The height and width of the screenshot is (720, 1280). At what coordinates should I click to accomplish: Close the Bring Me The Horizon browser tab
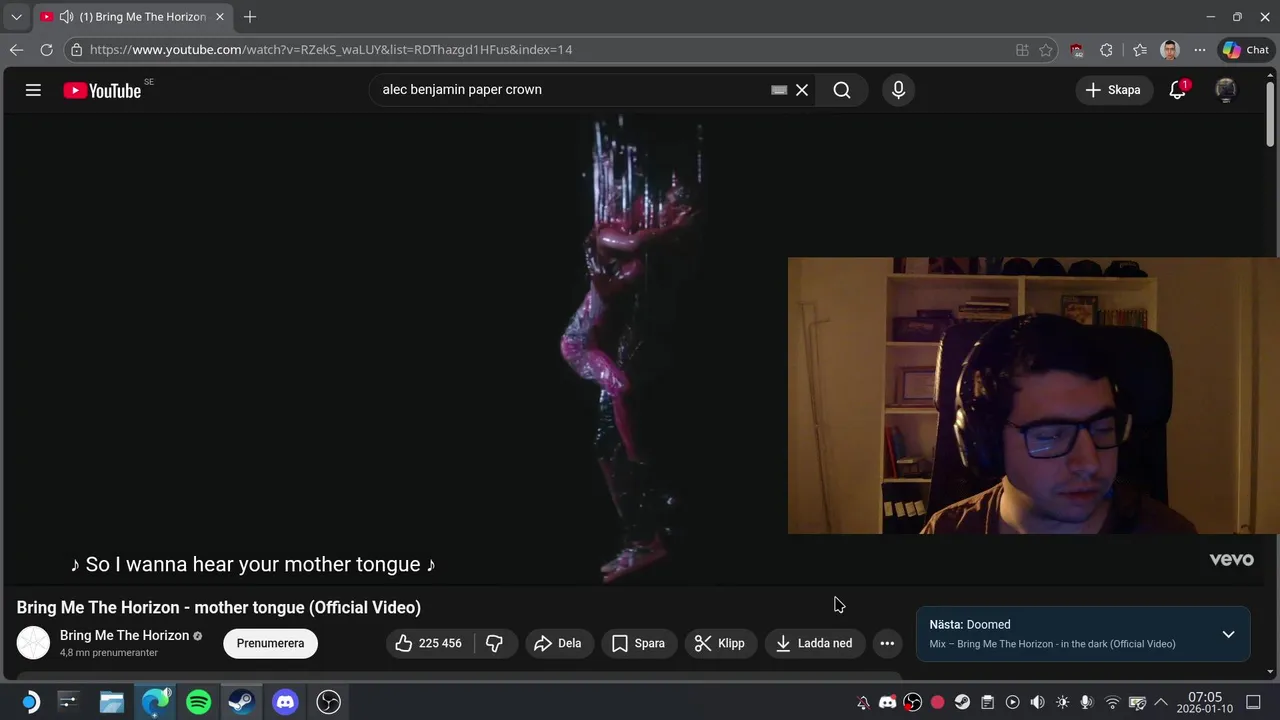(220, 17)
